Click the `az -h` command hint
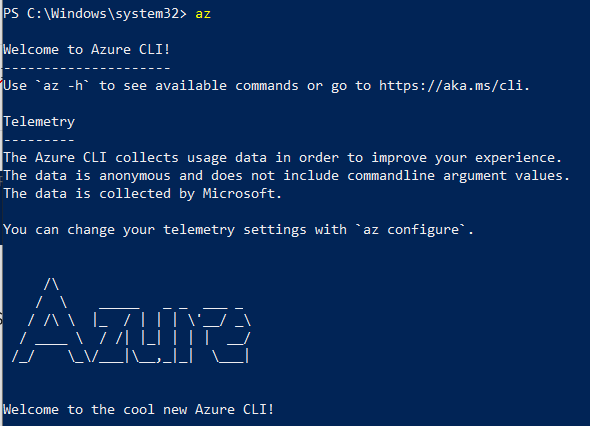 (62, 86)
